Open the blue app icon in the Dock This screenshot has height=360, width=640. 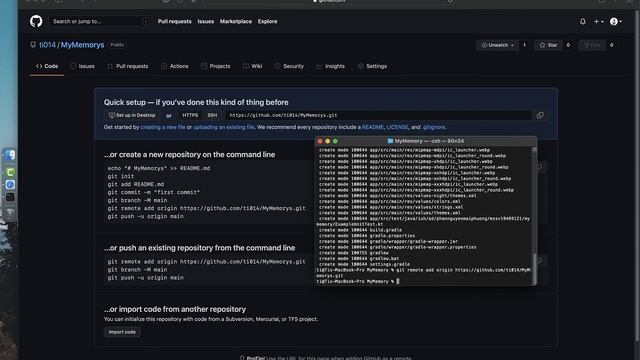pyautogui.click(x=10, y=185)
